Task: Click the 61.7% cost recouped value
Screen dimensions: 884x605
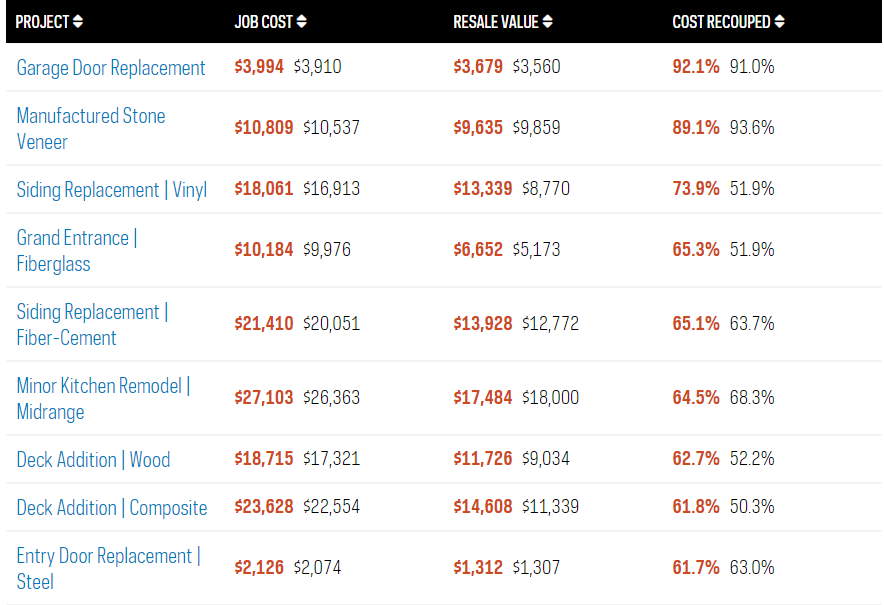Action: [696, 567]
